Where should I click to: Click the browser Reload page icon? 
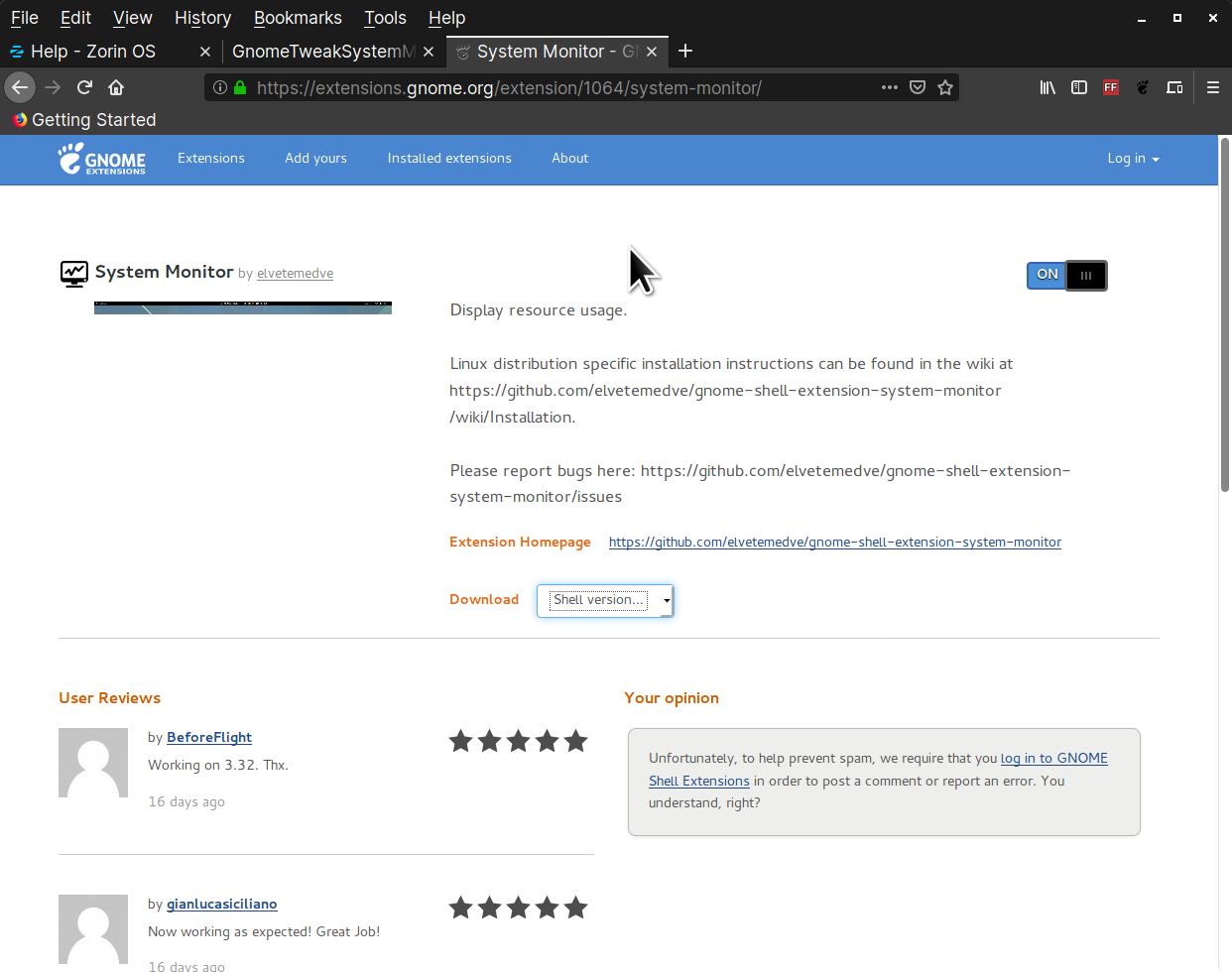tap(84, 87)
